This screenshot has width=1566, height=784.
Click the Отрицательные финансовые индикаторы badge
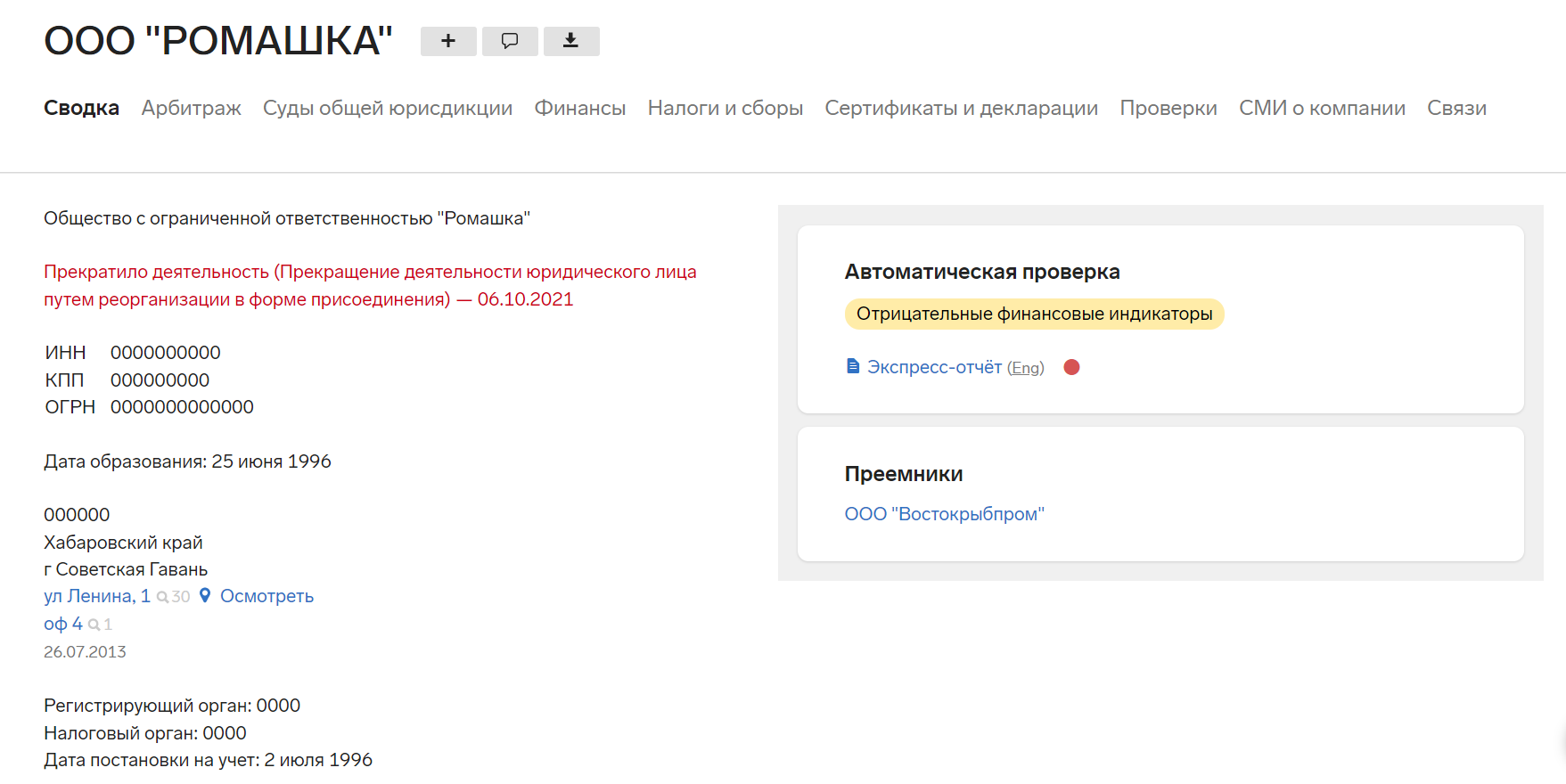[1034, 314]
